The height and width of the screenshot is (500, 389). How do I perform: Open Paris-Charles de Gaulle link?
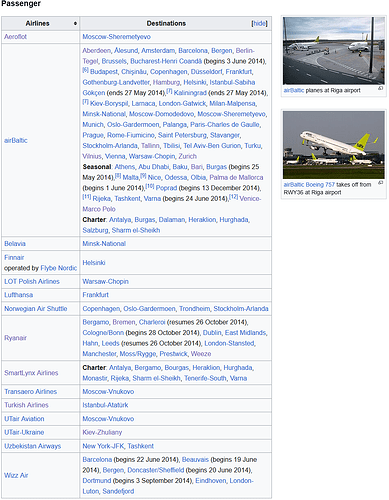[225, 125]
